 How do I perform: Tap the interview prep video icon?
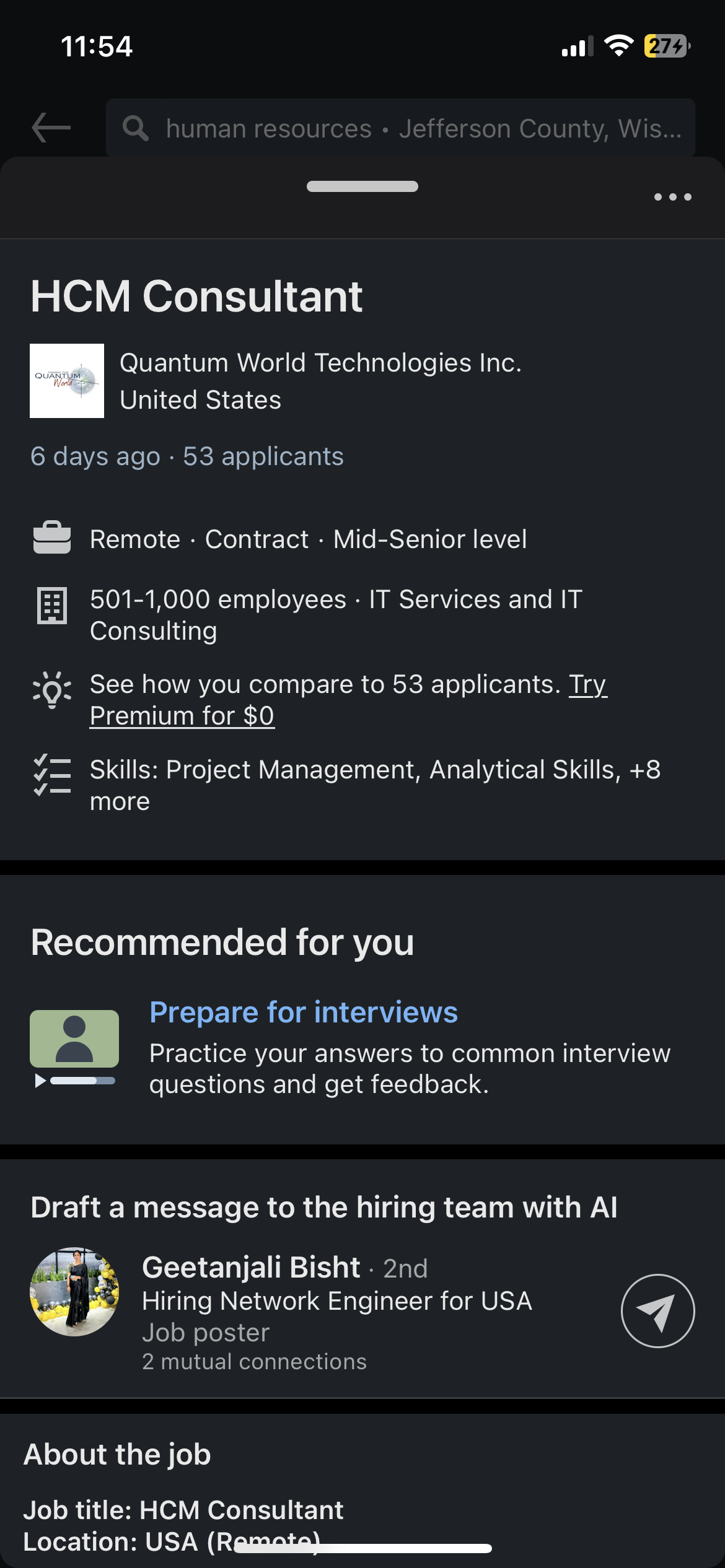coord(74,1047)
